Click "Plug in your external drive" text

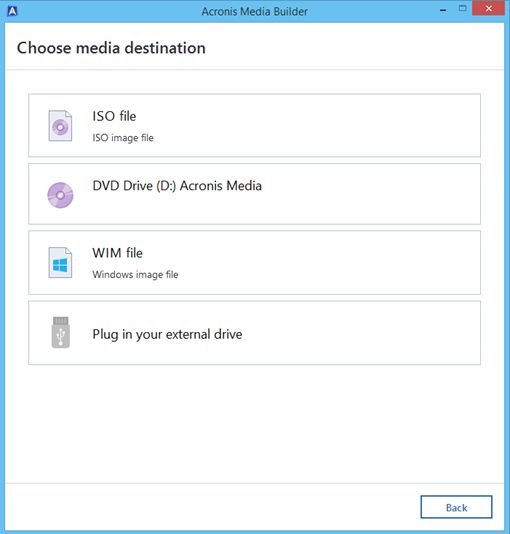167,334
